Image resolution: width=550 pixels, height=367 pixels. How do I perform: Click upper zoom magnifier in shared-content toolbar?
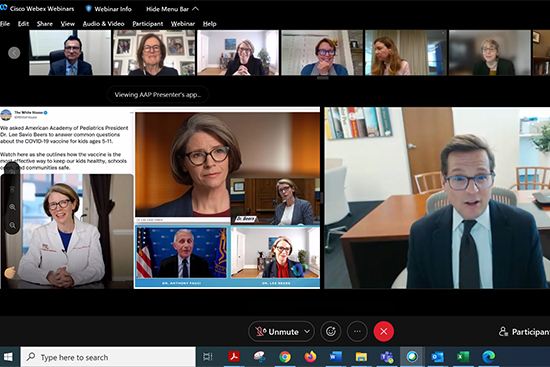(x=12, y=207)
